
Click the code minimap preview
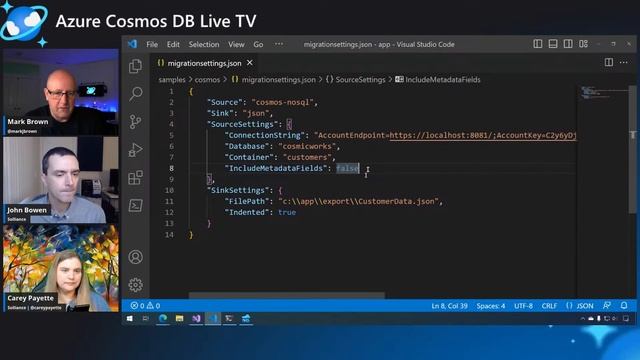coord(602,93)
